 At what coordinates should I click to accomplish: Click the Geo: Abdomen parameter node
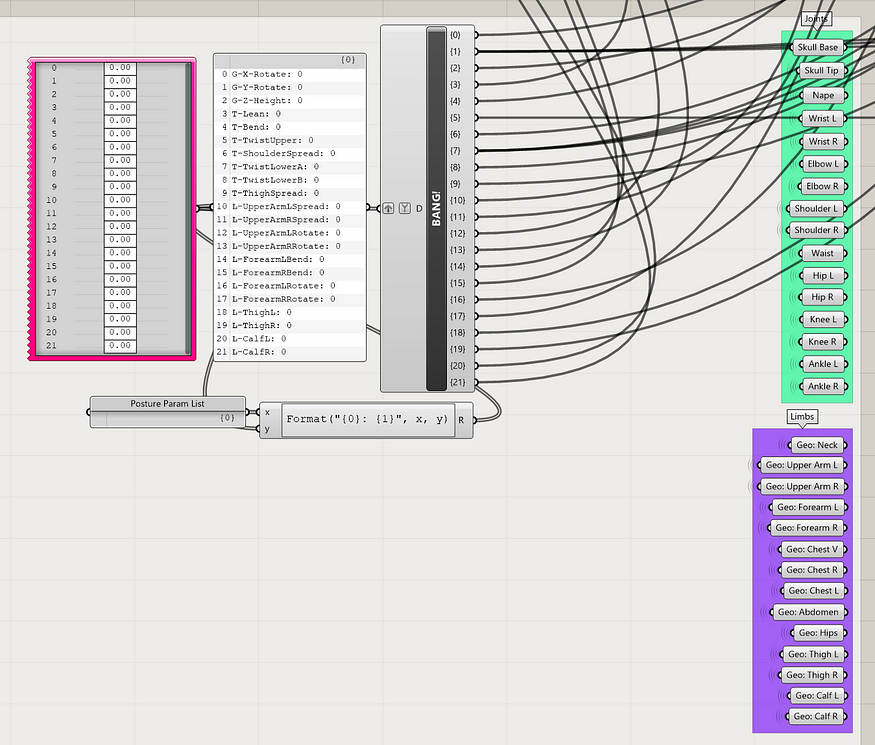(808, 612)
